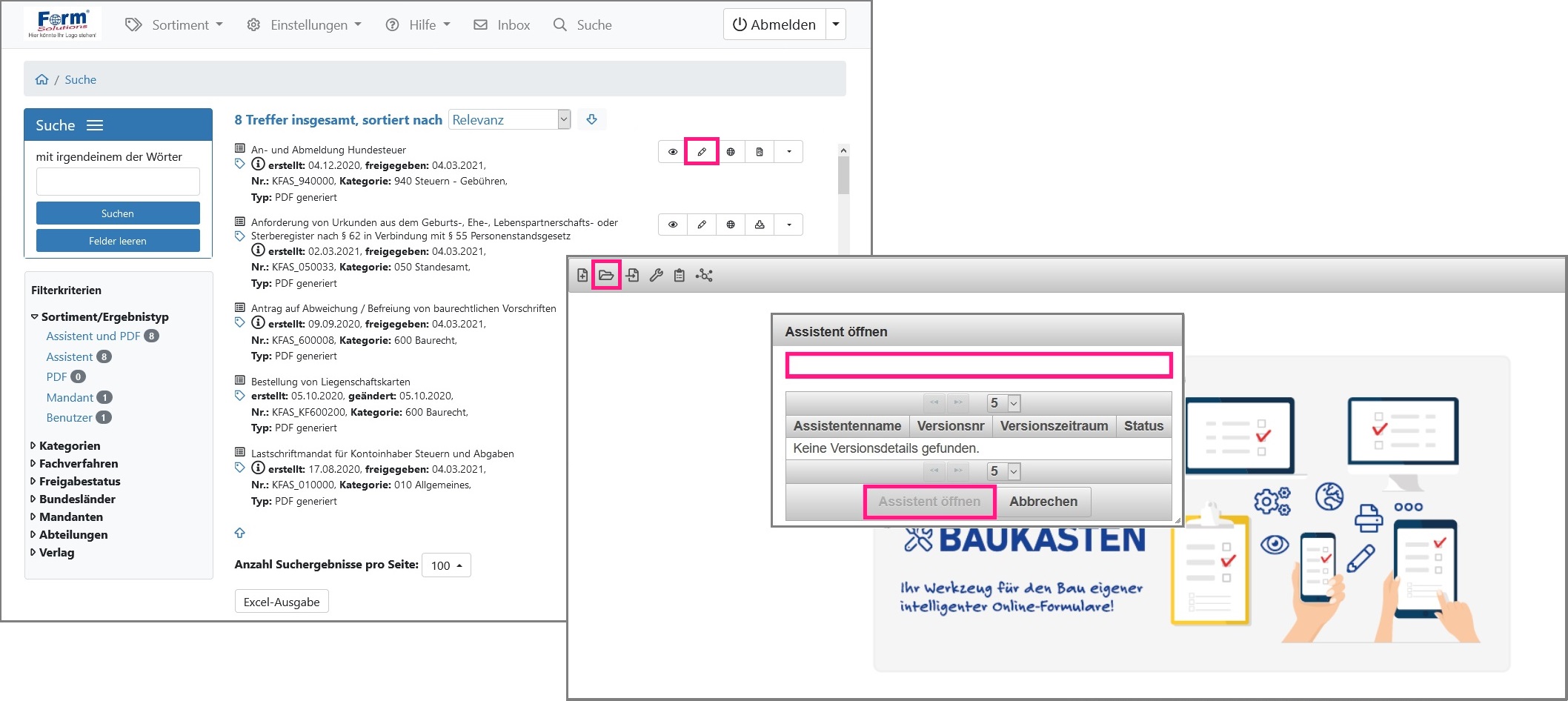Image resolution: width=1568 pixels, height=701 pixels.
Task: Click the pencil edit icon for Hundesteuer
Action: 702,152
